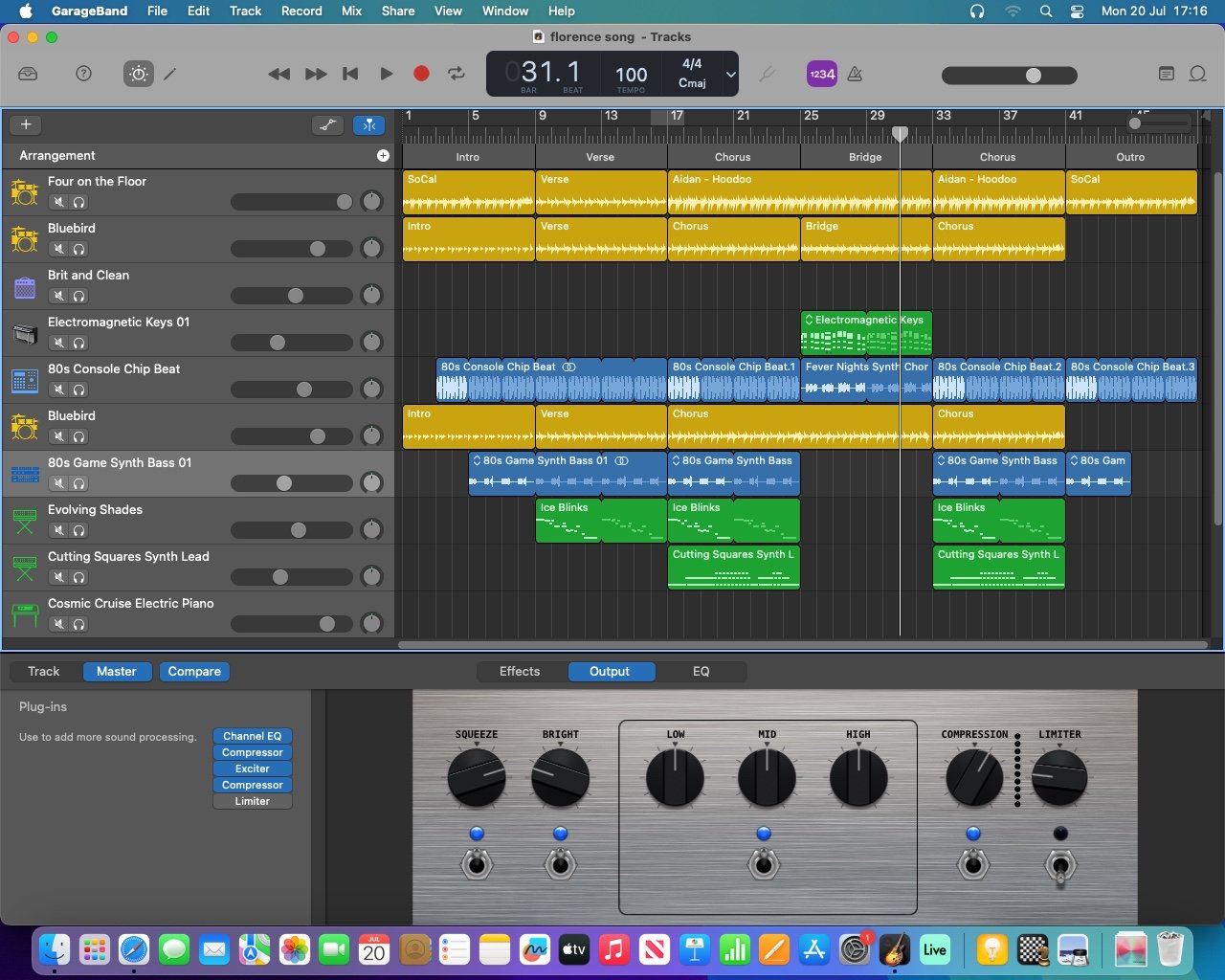
Task: Select the Cosmic Cruise Electric Piano icon
Action: pos(25,614)
